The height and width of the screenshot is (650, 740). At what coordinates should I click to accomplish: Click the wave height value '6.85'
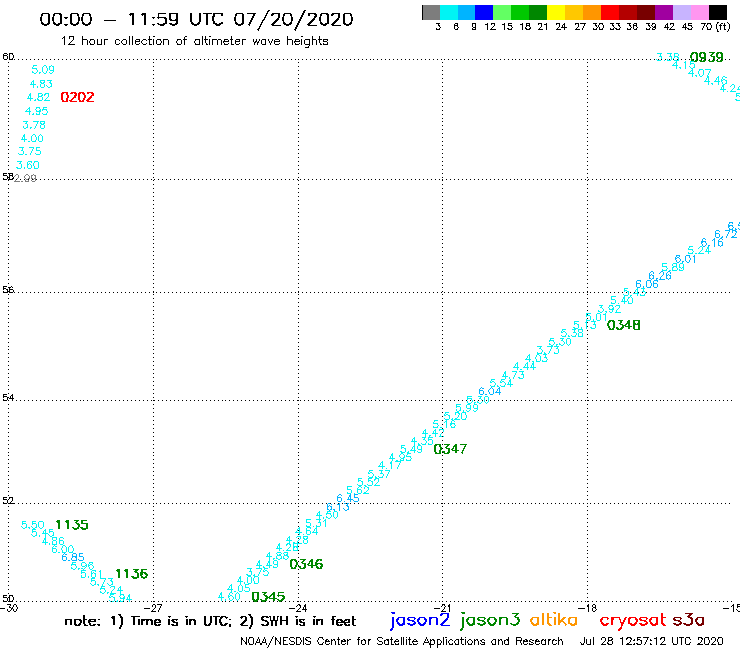click(x=73, y=557)
